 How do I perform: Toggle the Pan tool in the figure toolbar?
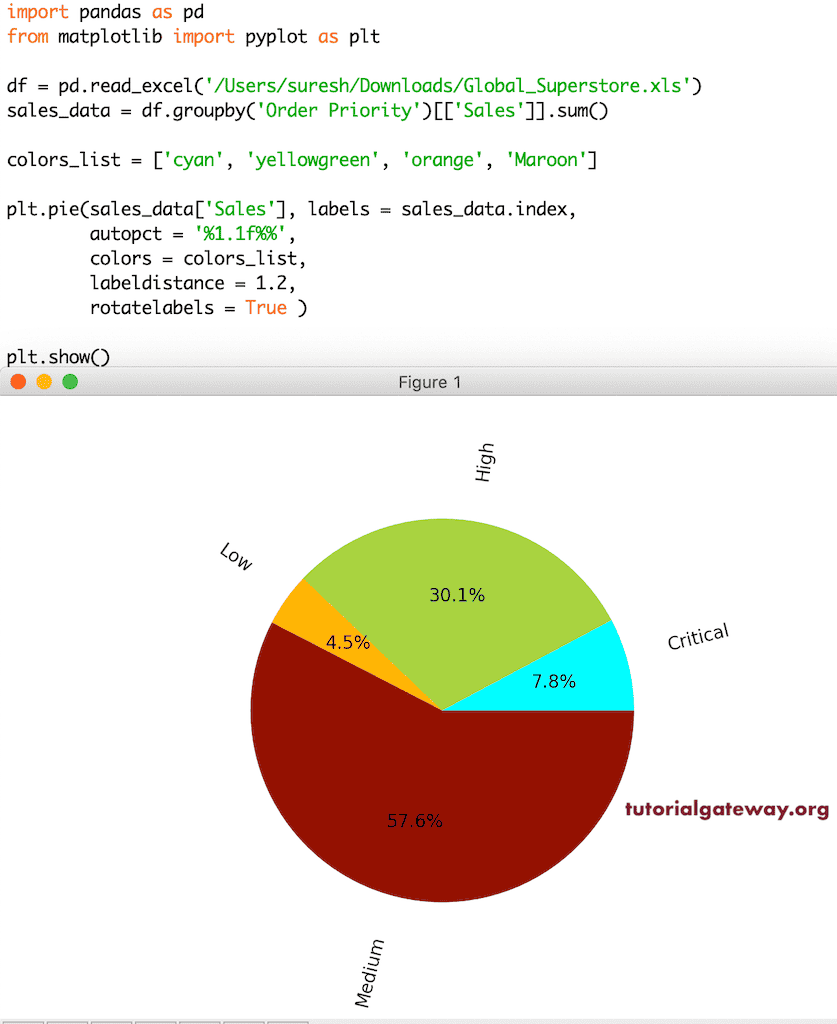[x=155, y=1018]
